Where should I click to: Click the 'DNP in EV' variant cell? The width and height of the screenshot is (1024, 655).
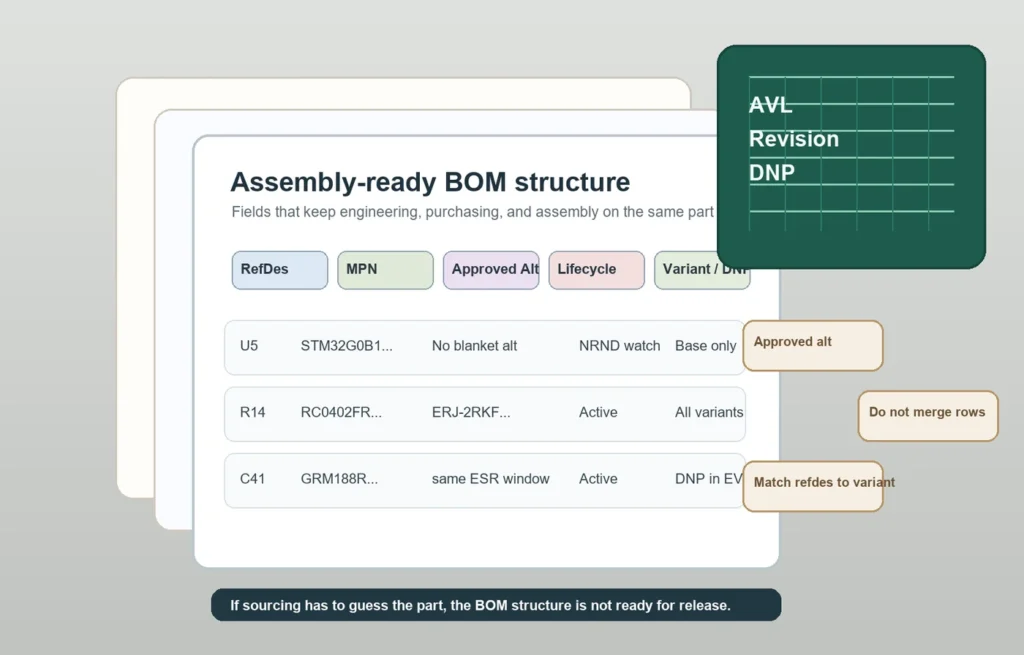click(709, 479)
